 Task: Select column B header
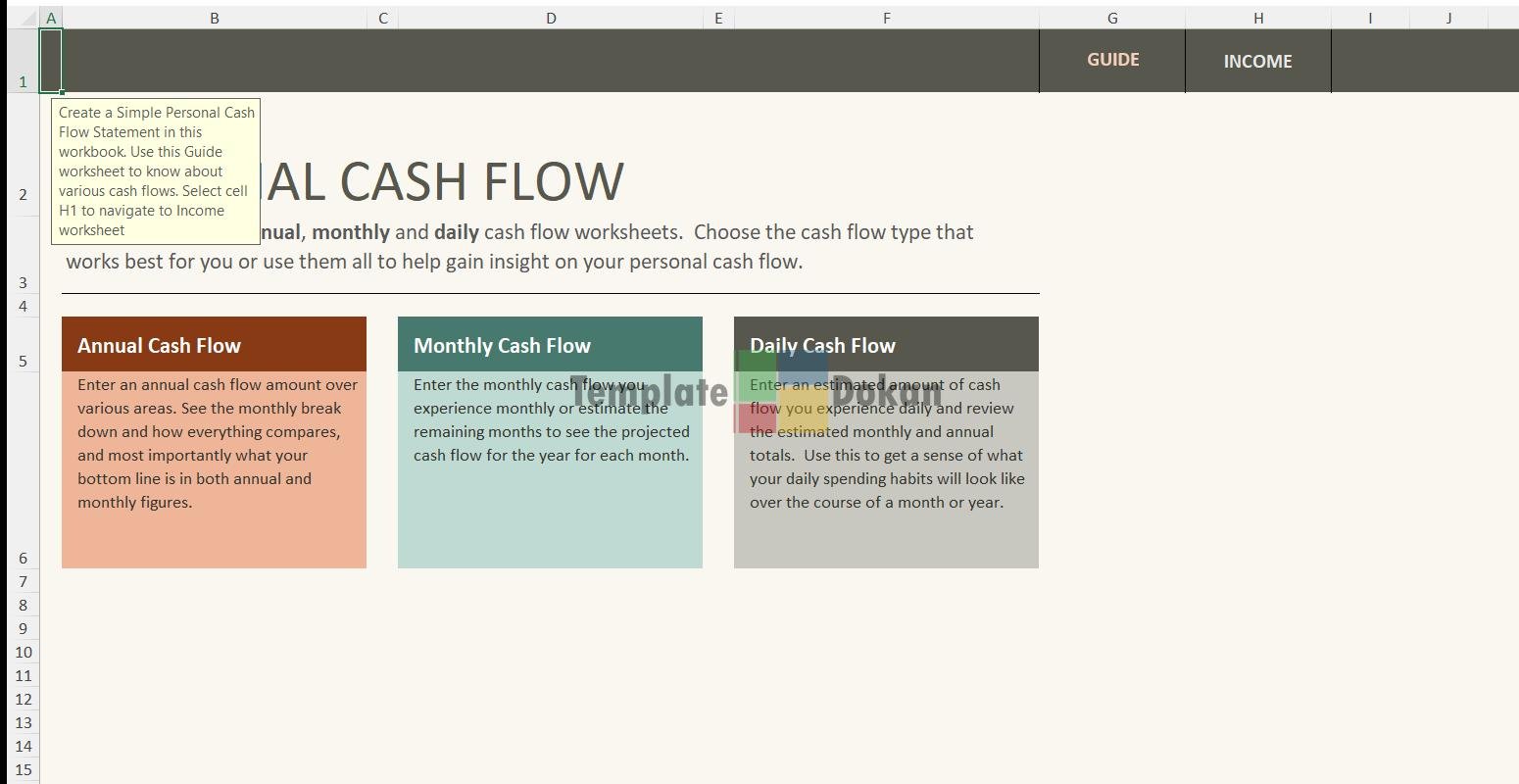(x=214, y=18)
